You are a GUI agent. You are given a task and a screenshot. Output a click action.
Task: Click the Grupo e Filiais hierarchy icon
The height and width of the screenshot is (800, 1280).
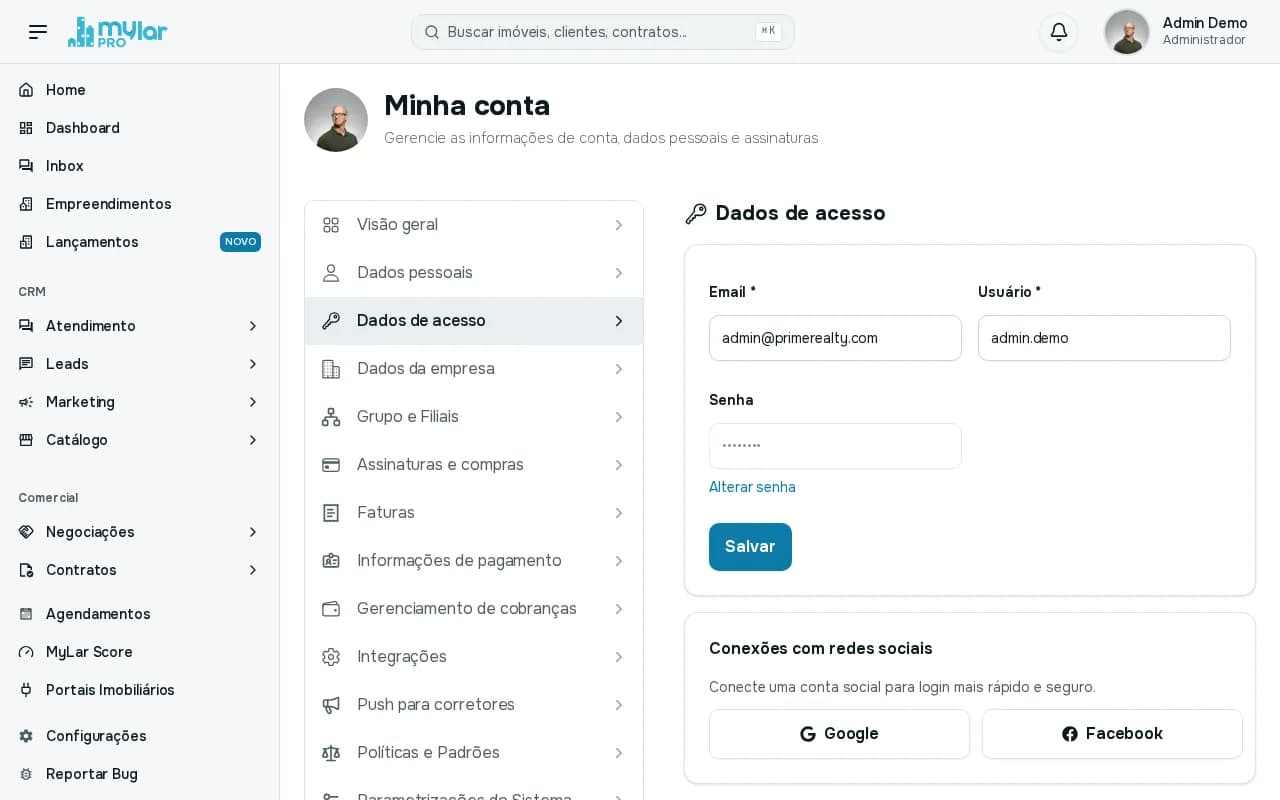[x=331, y=417]
